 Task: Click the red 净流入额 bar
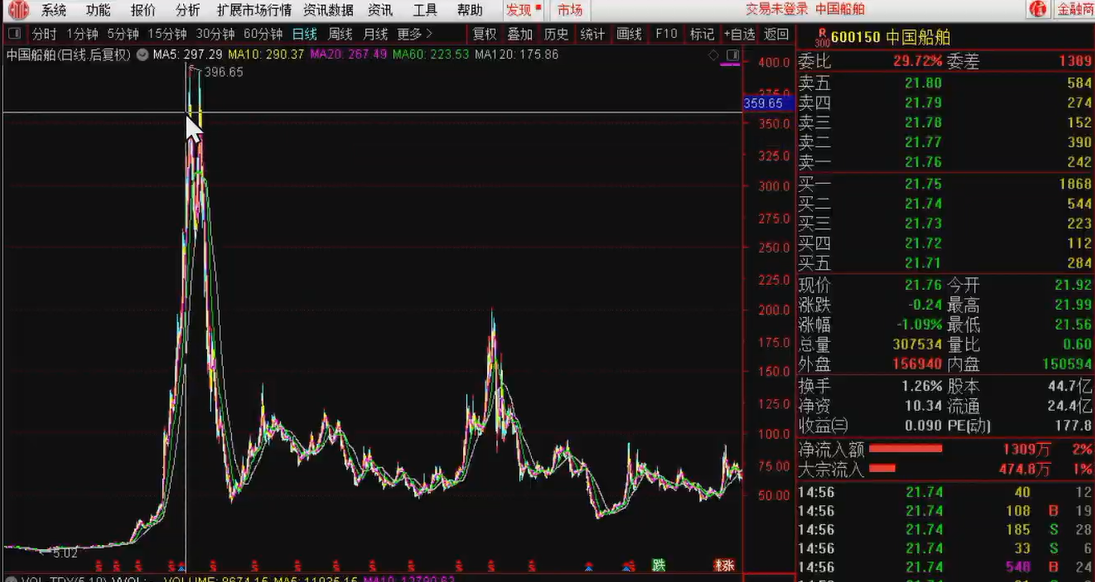click(x=906, y=449)
